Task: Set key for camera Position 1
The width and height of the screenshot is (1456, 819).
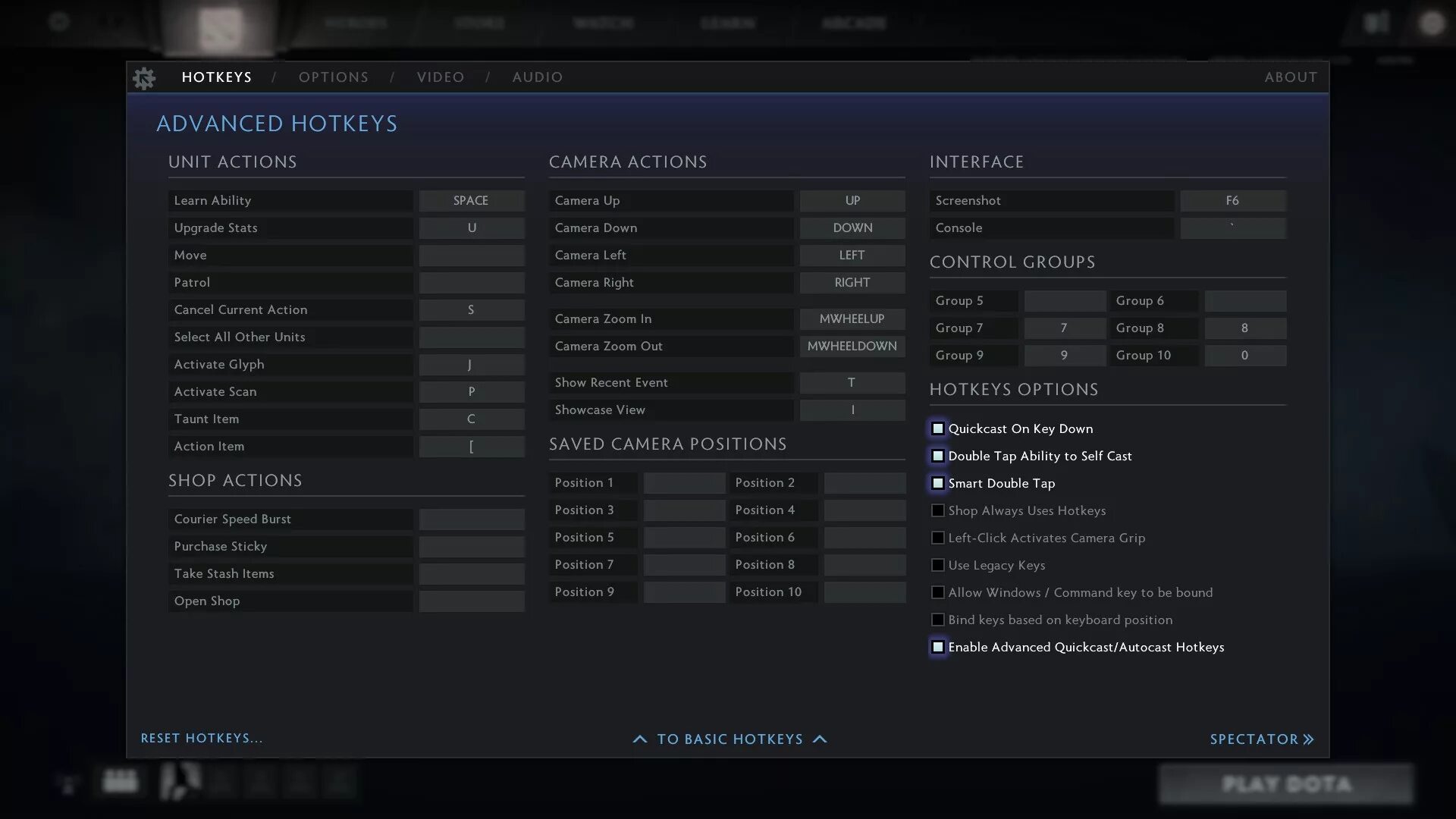Action: click(684, 483)
